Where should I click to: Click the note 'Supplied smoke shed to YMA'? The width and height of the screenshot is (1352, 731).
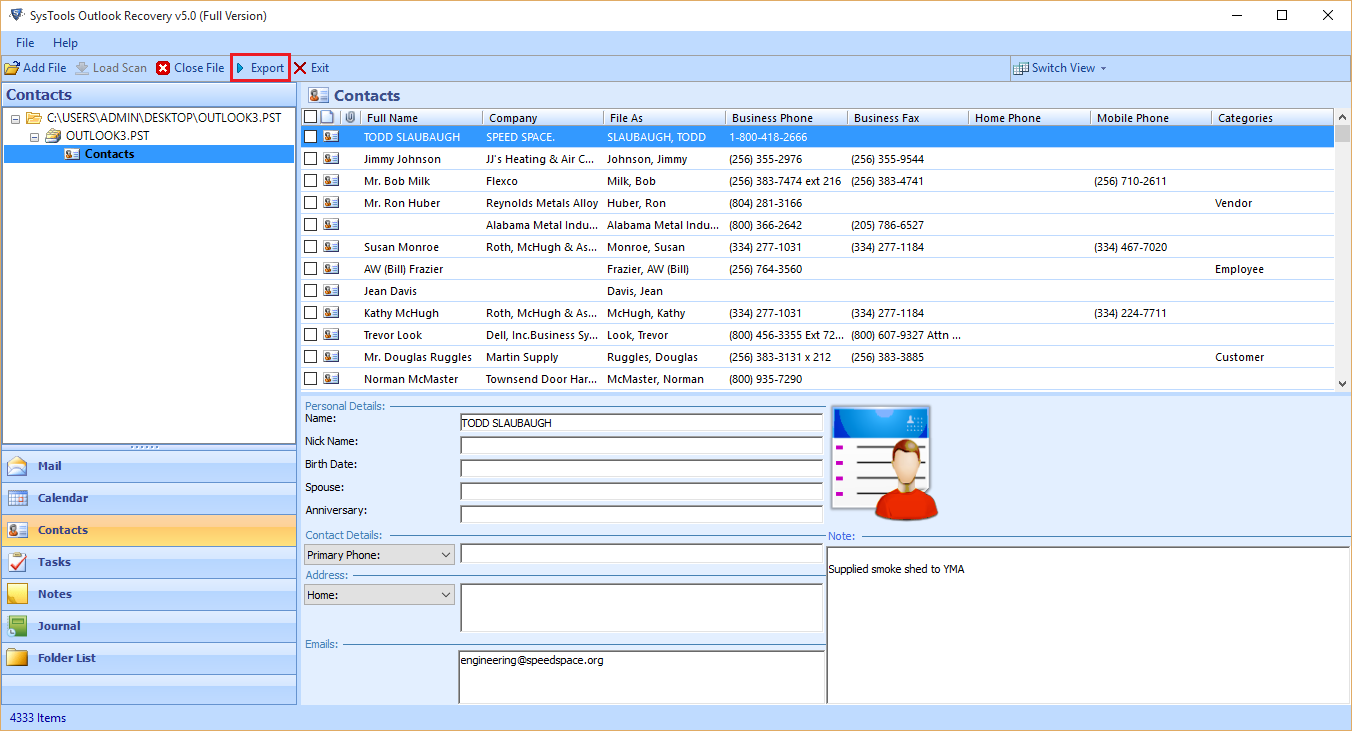pos(896,569)
